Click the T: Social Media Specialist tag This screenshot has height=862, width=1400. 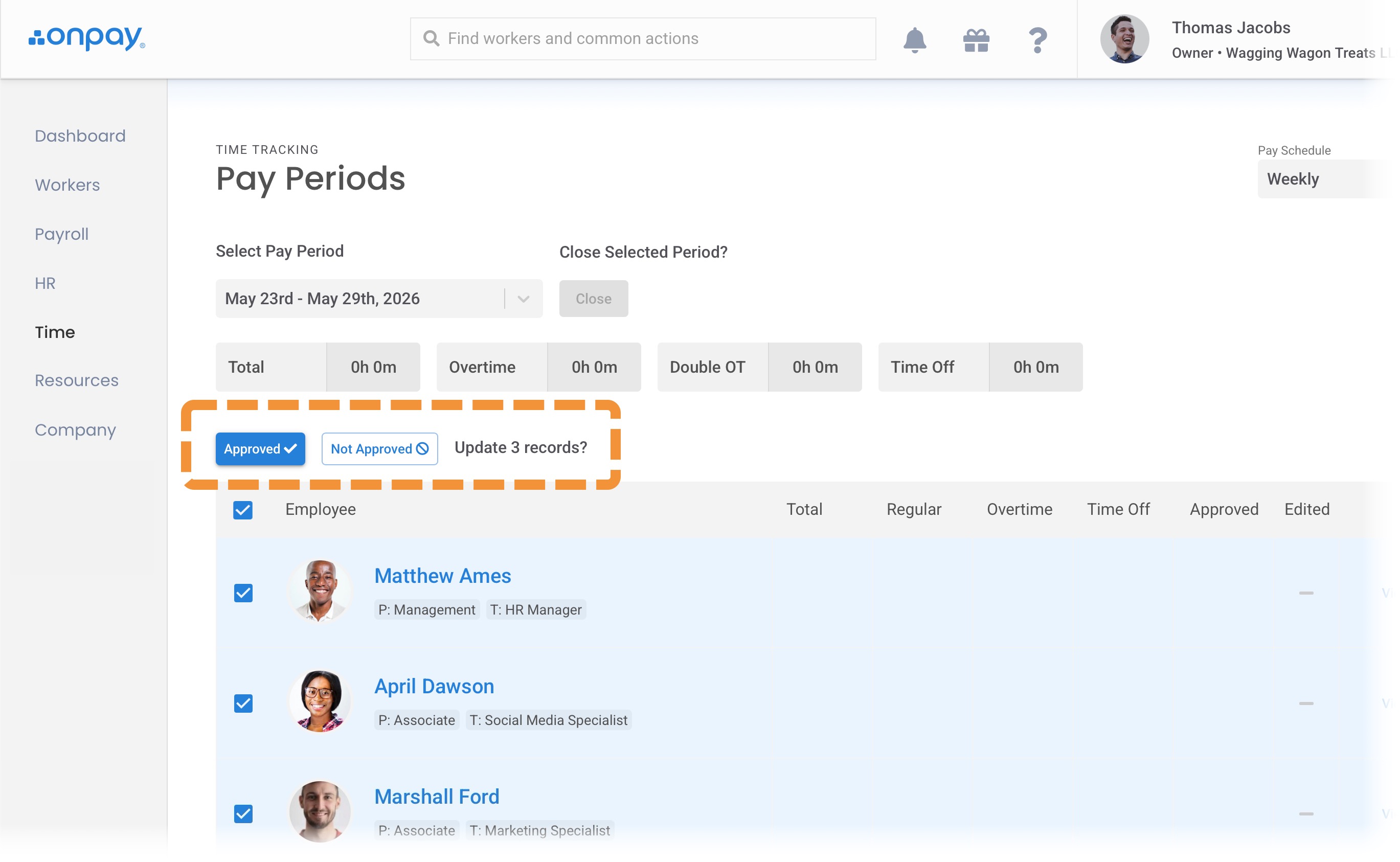point(548,720)
